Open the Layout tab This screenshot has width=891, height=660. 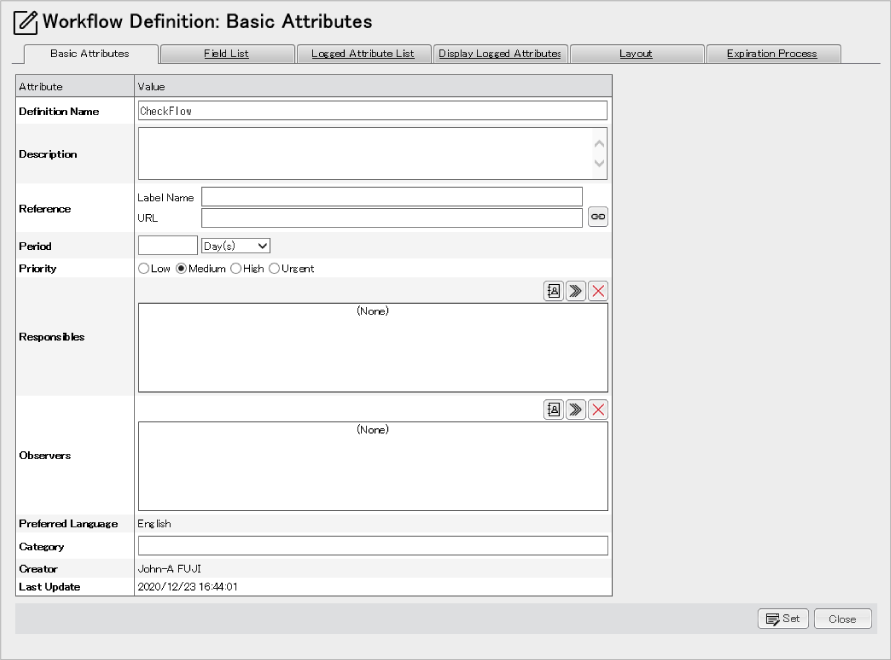coord(635,54)
